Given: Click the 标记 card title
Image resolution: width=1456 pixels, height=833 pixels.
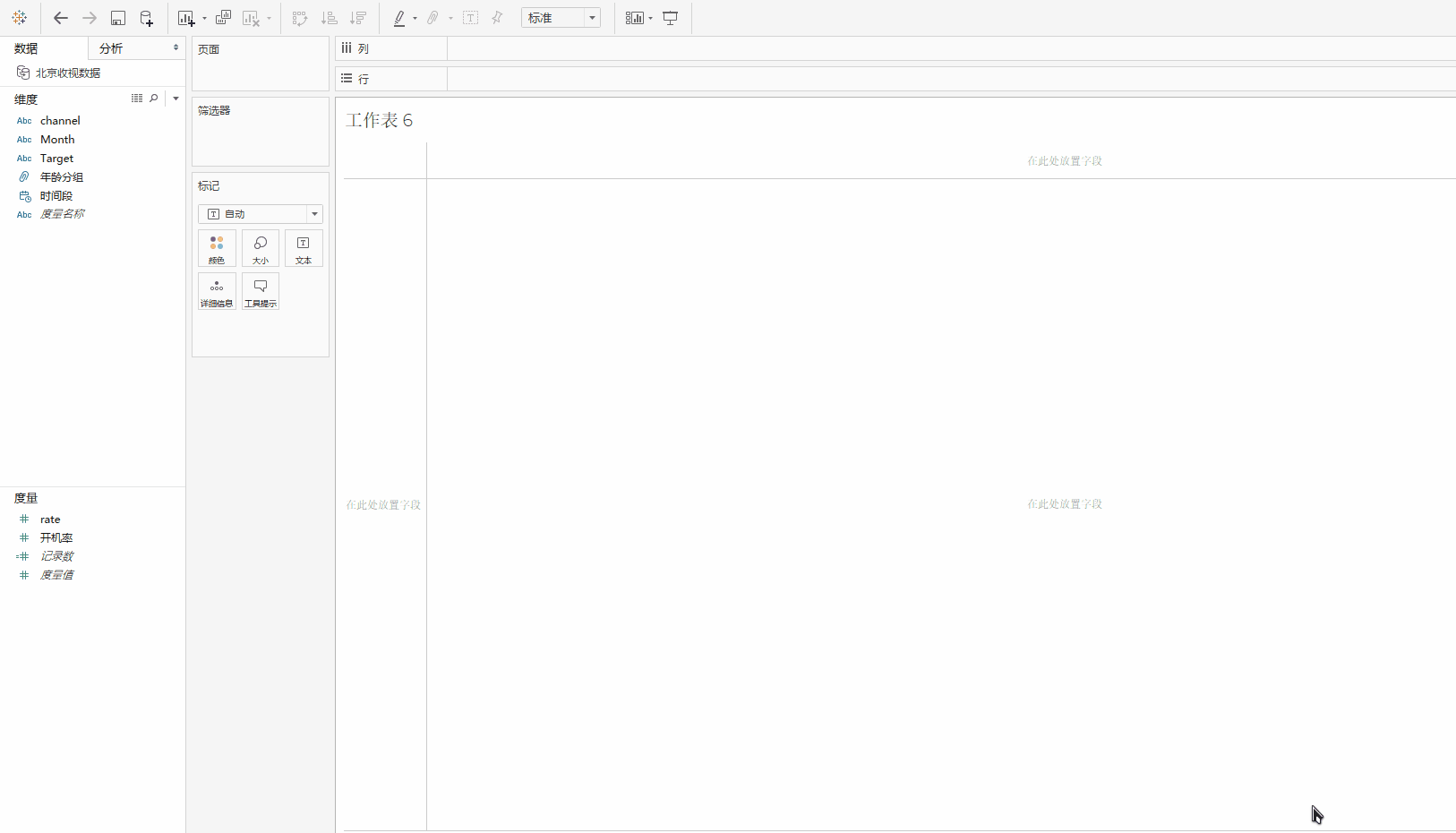Looking at the screenshot, I should pos(209,185).
